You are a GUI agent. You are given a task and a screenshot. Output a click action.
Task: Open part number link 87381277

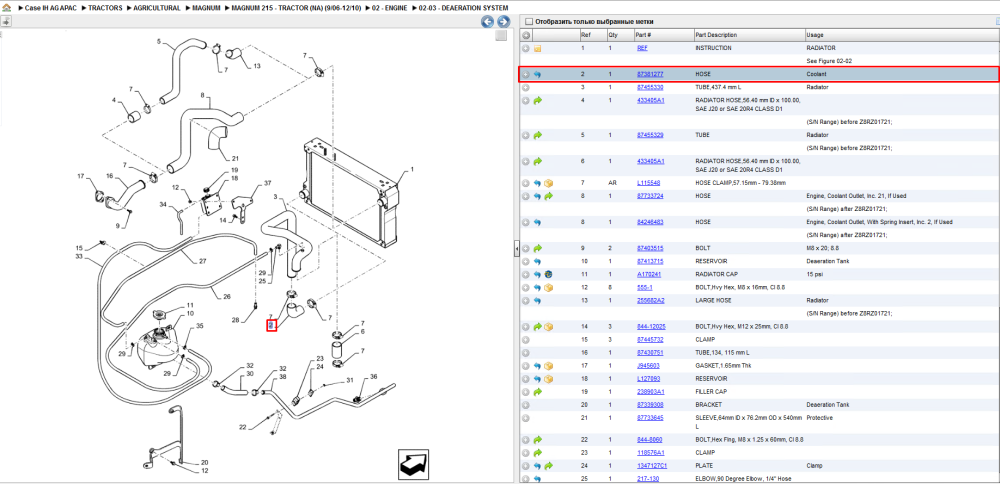click(x=650, y=75)
